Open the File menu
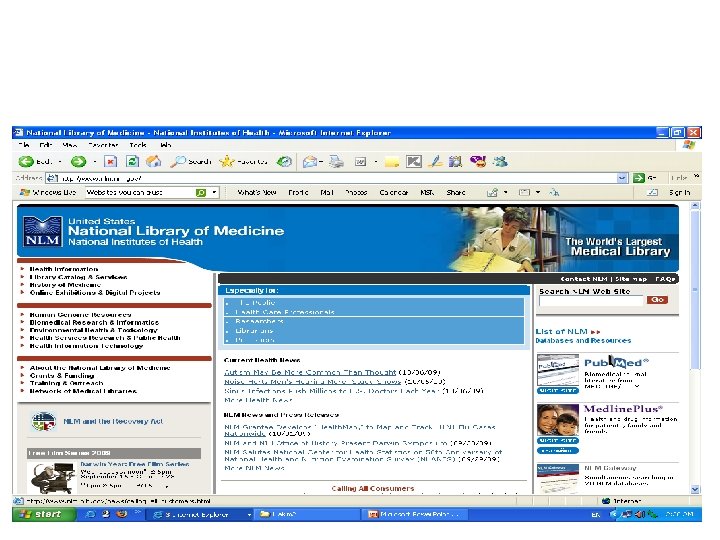This screenshot has width=720, height=540. (24, 145)
